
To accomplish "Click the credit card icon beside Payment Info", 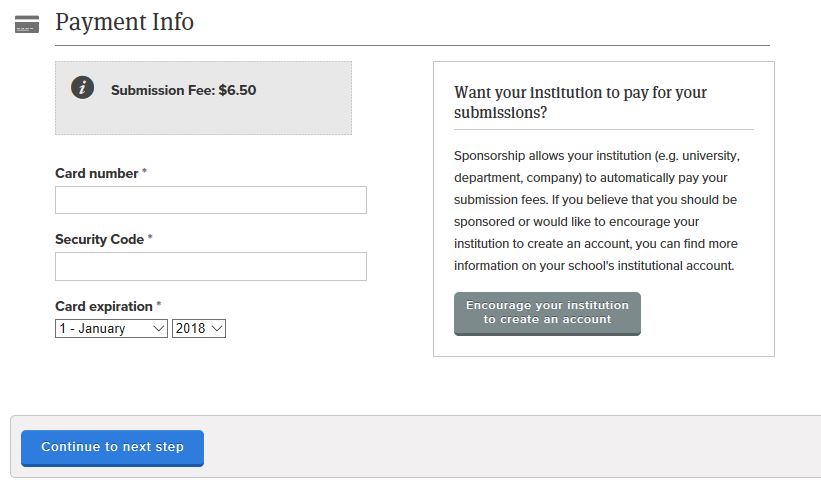I will tap(27, 24).
